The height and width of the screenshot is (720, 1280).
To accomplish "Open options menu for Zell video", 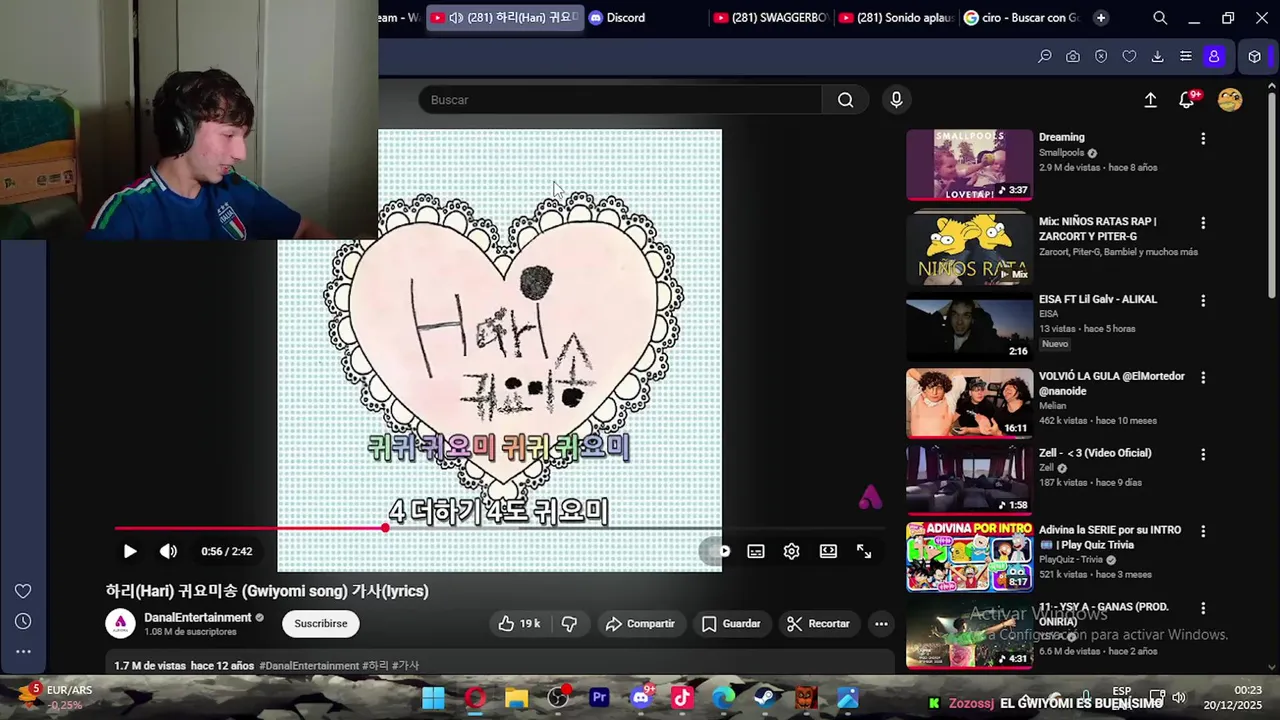I will pyautogui.click(x=1203, y=454).
